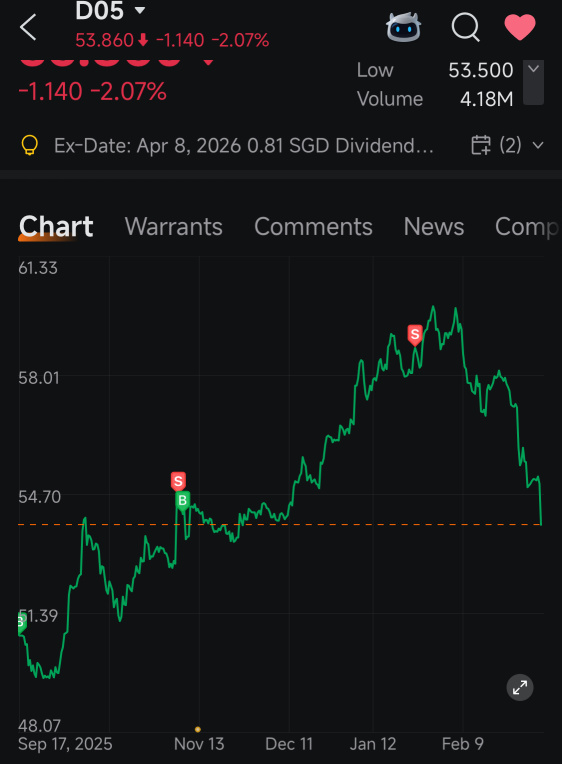Open the News tab

pos(434,227)
